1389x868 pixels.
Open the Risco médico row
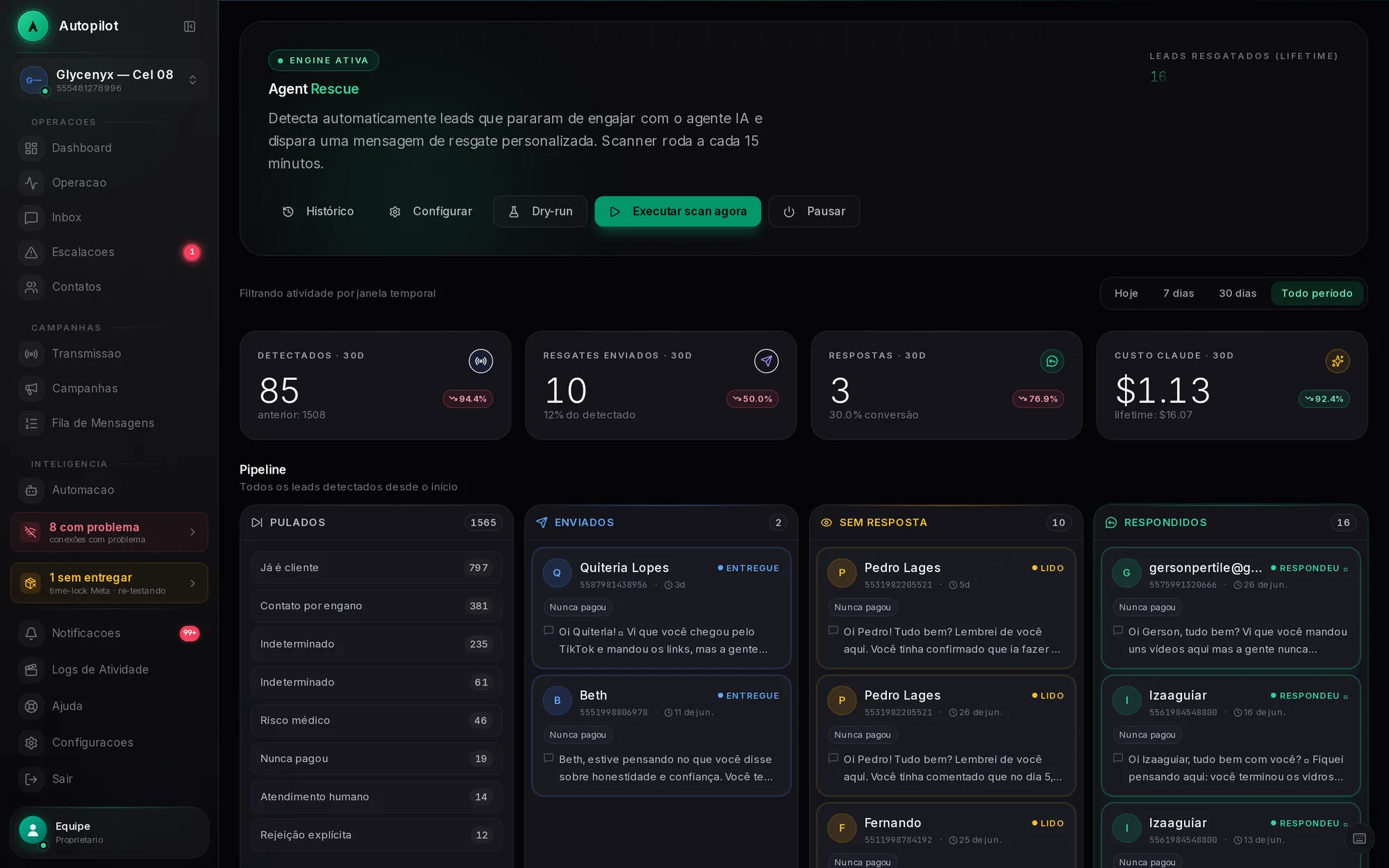click(376, 720)
